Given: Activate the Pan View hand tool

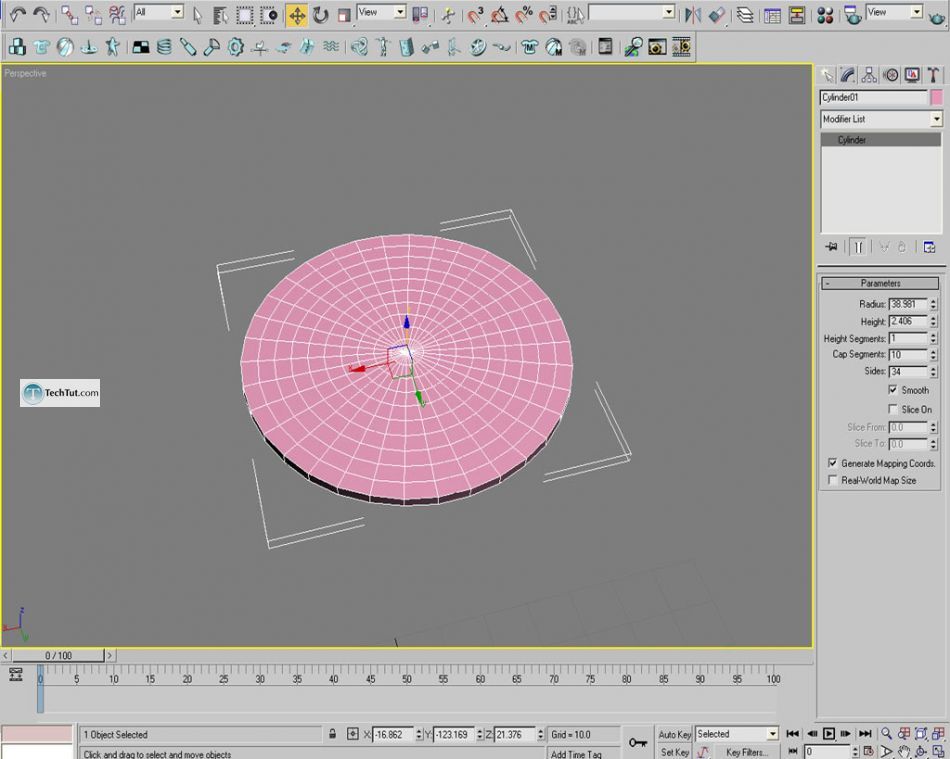Looking at the screenshot, I should coord(904,751).
